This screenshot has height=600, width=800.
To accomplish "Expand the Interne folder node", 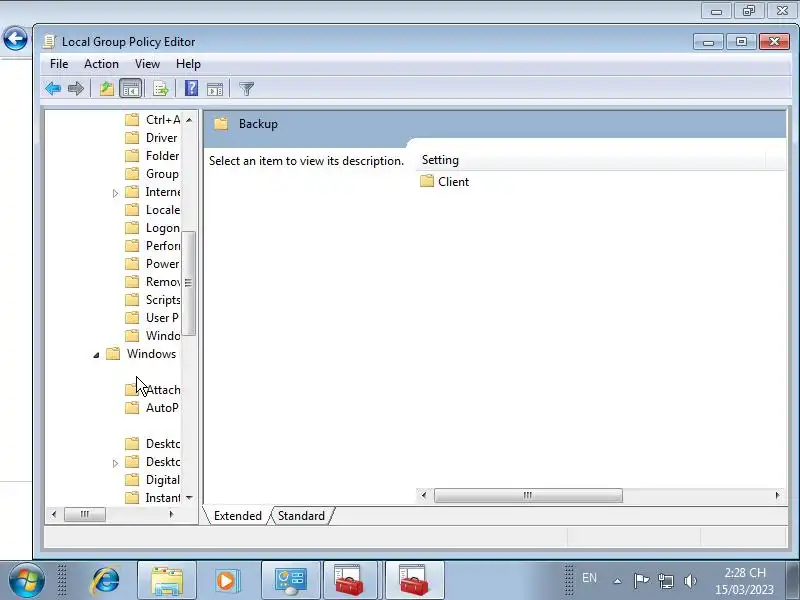I will click(x=115, y=193).
